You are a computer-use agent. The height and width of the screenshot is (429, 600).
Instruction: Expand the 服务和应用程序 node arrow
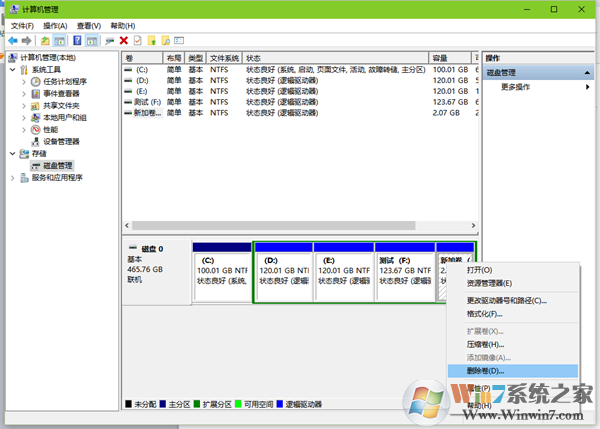12,177
